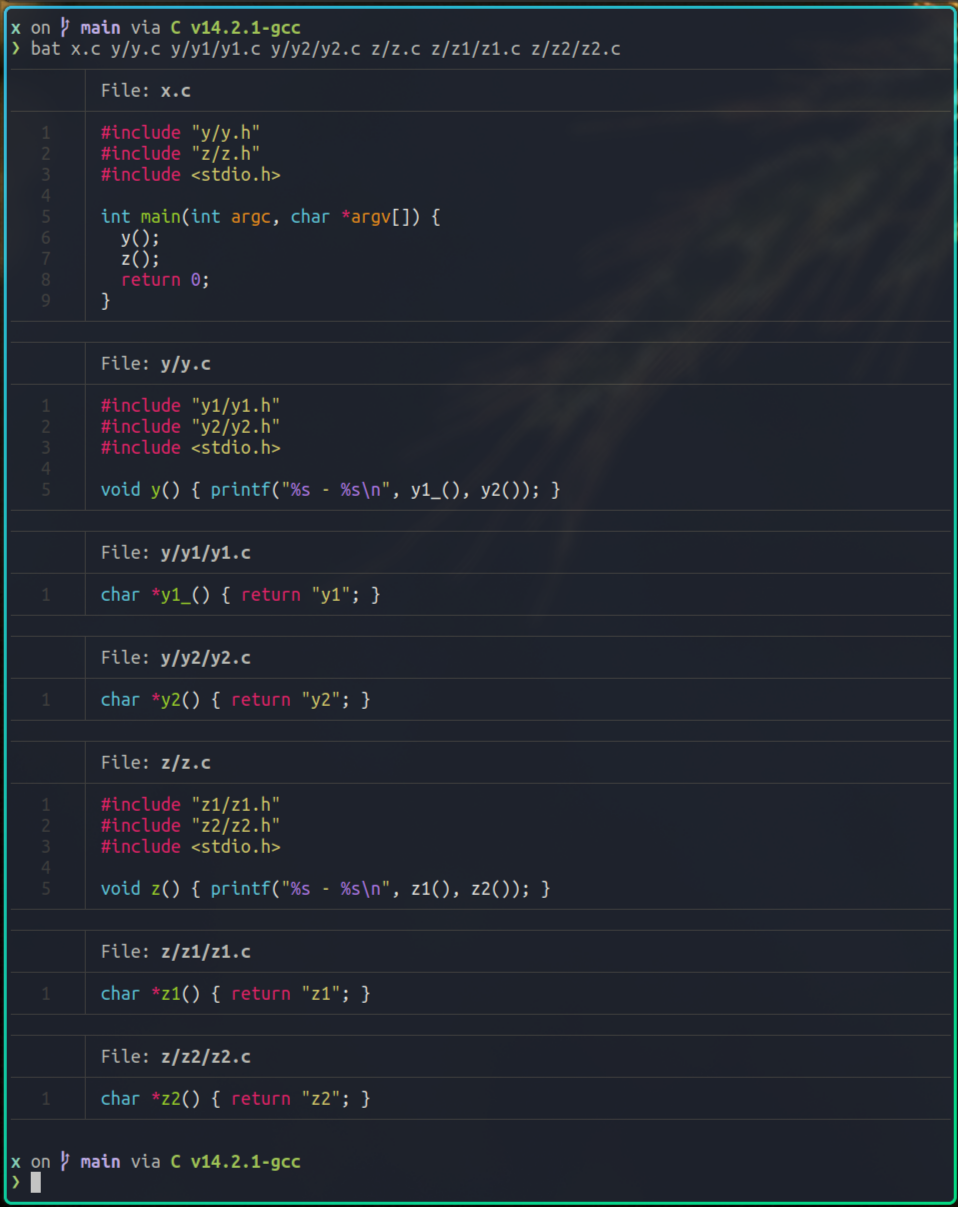Click the prompt arrow before the bat command

pyautogui.click(x=16, y=49)
